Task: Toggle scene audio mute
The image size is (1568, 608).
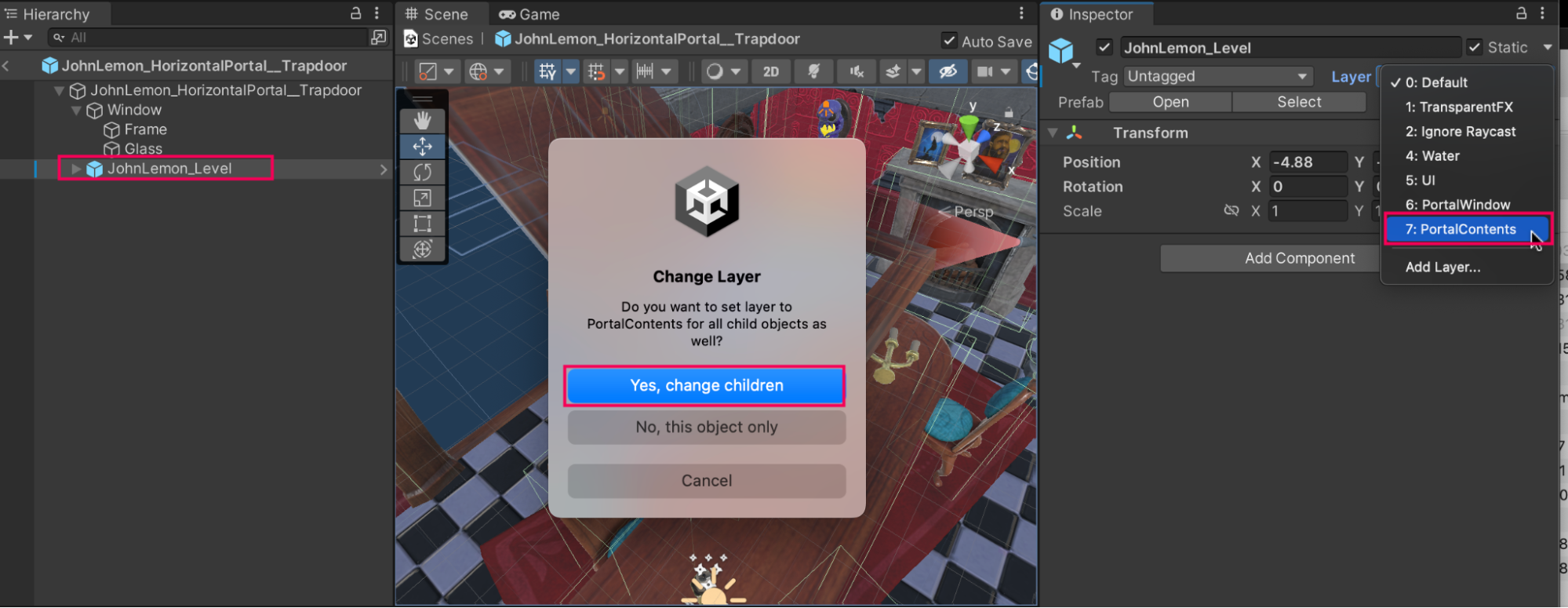Action: pyautogui.click(x=857, y=71)
